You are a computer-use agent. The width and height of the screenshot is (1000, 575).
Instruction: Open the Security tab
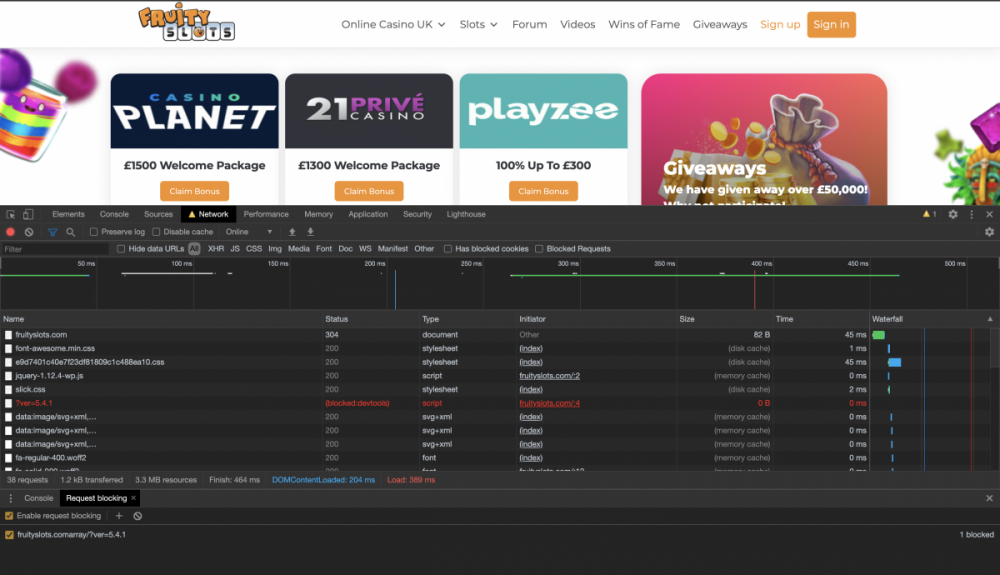417,215
